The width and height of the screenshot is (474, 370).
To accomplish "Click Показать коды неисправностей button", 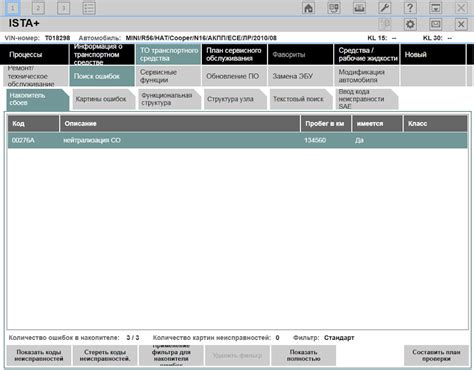I will coord(39,355).
